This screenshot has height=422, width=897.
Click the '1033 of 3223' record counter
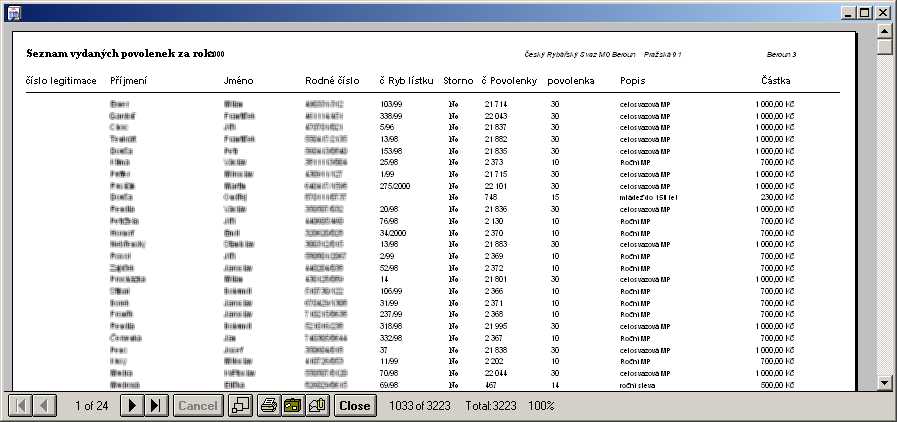[x=420, y=406]
